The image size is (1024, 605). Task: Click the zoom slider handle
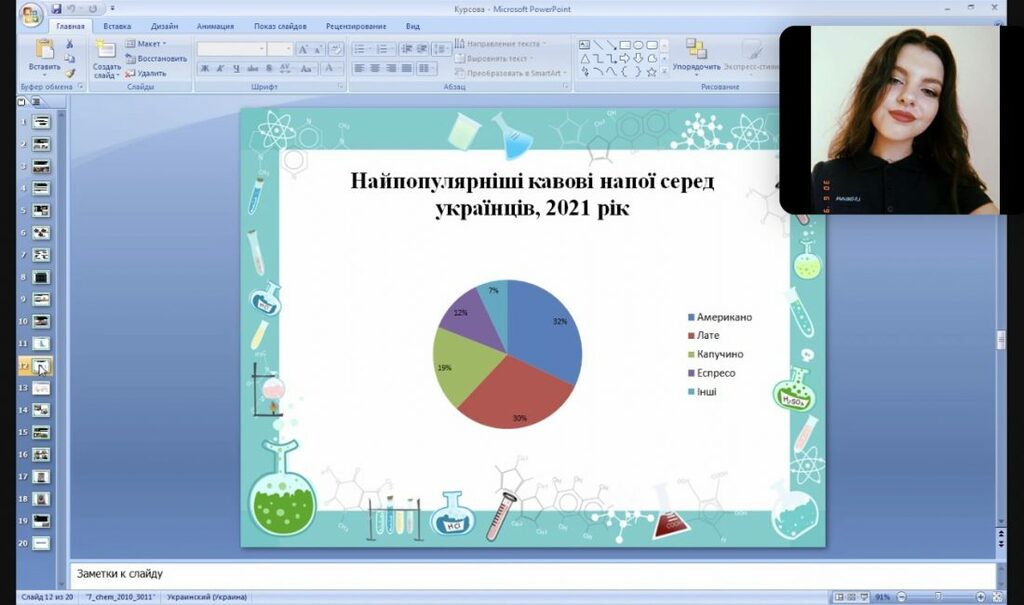click(939, 597)
